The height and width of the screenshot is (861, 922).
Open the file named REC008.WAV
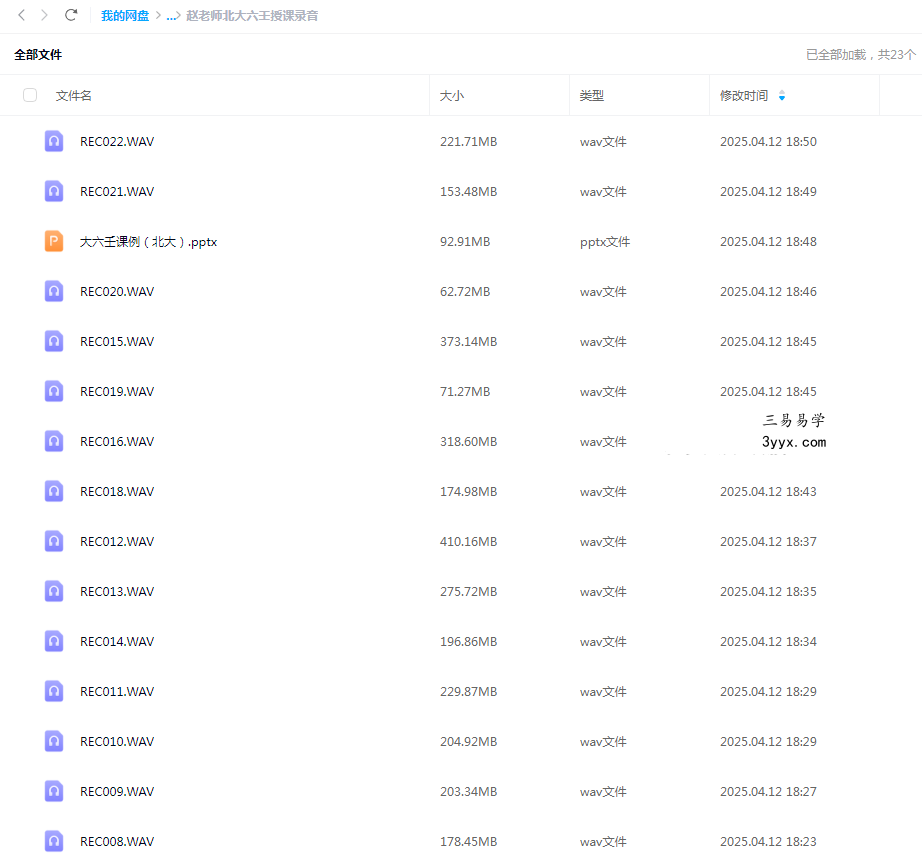point(117,842)
